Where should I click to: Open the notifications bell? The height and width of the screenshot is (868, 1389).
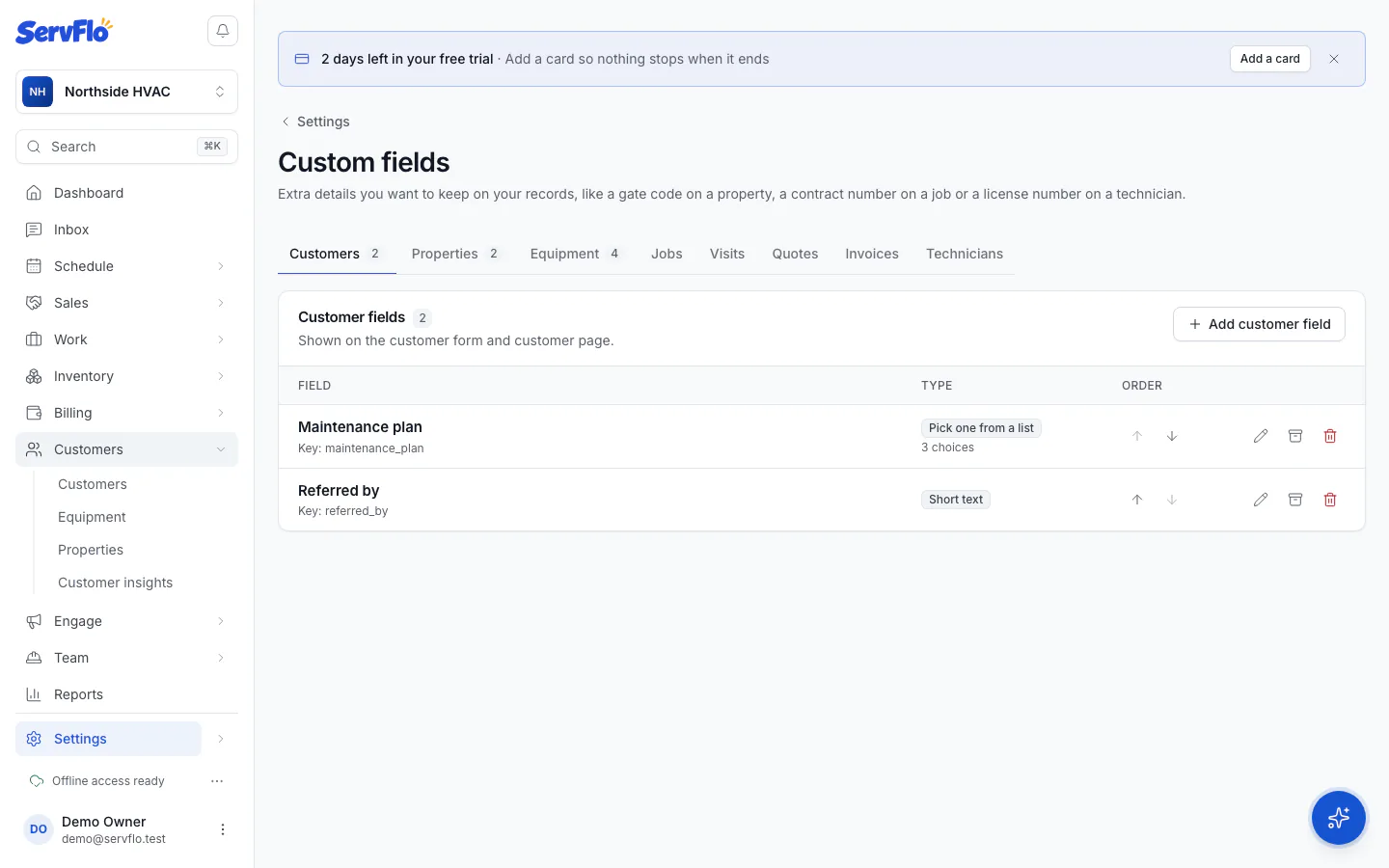point(223,31)
